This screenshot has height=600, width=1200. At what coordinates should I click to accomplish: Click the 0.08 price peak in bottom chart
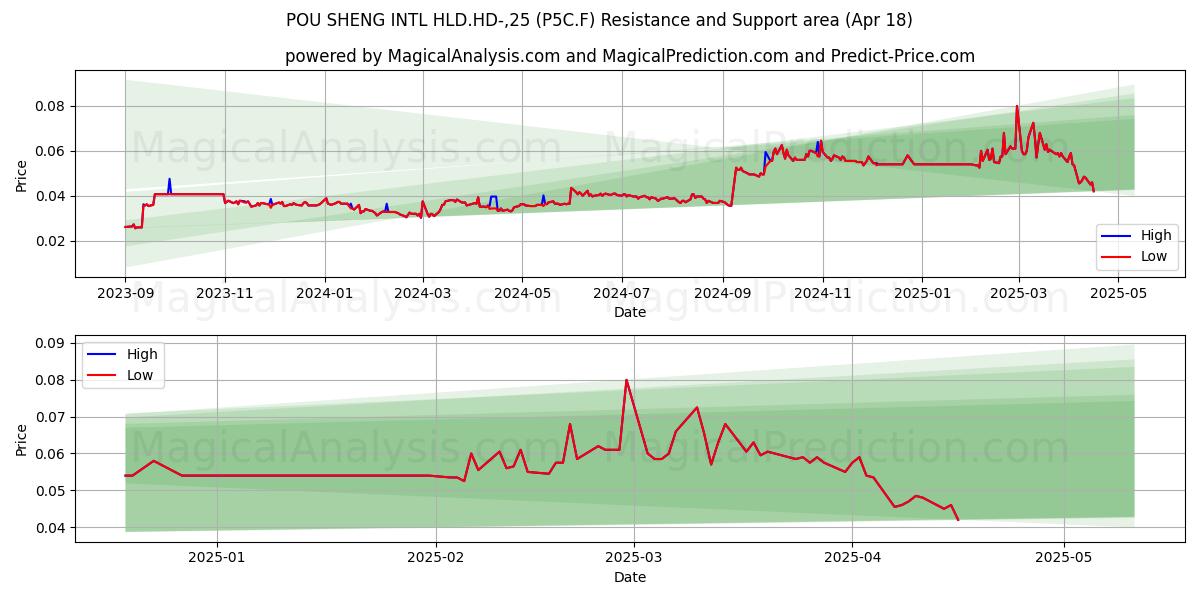point(627,380)
